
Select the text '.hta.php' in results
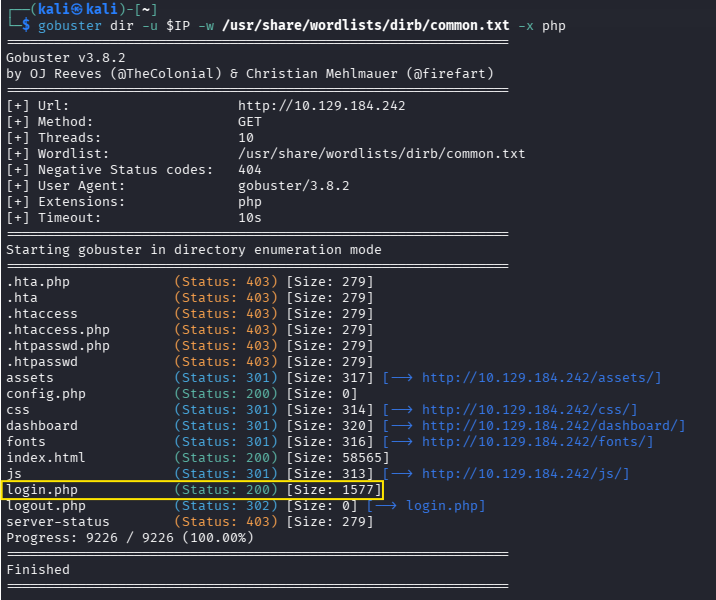38,282
